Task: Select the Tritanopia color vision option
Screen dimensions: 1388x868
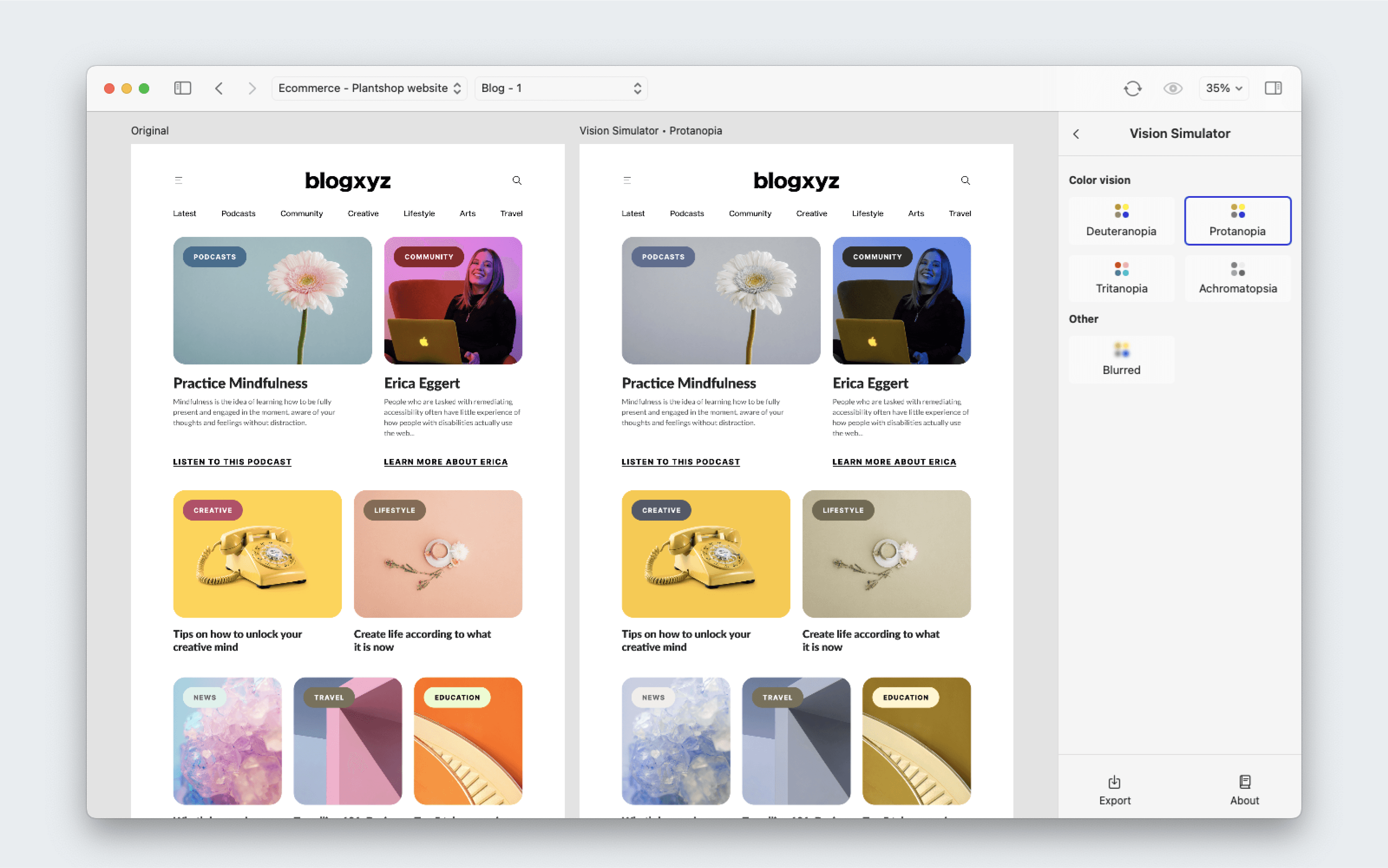Action: (x=1121, y=278)
